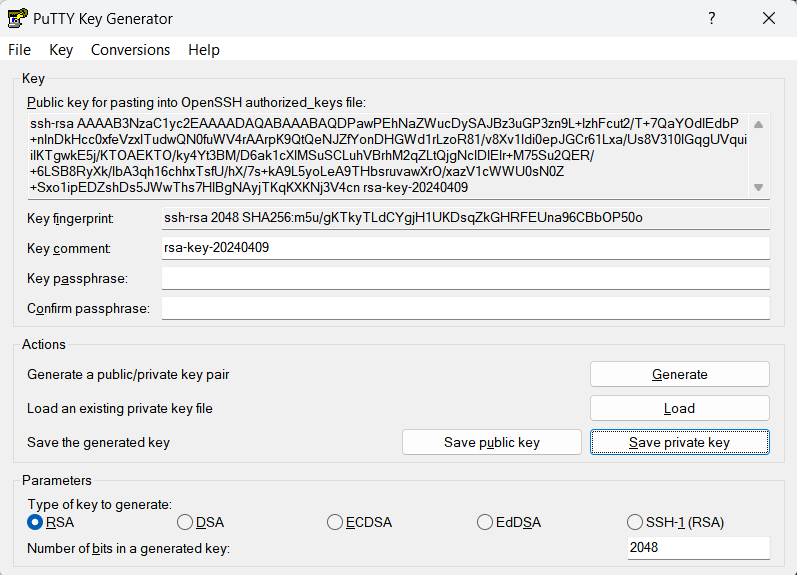Screen dimensions: 797x575
Task: Open the Key menu
Action: (61, 50)
